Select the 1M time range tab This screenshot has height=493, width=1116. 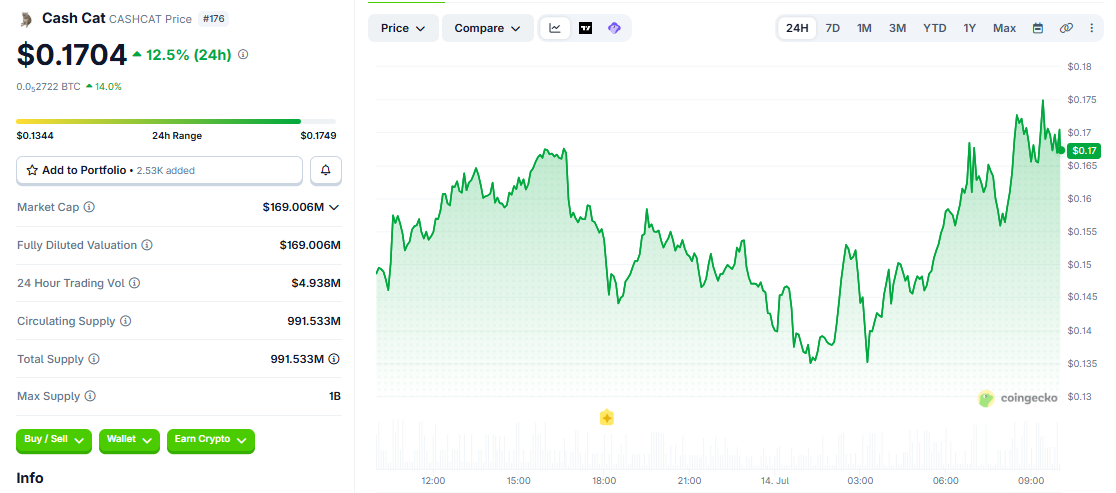[864, 28]
